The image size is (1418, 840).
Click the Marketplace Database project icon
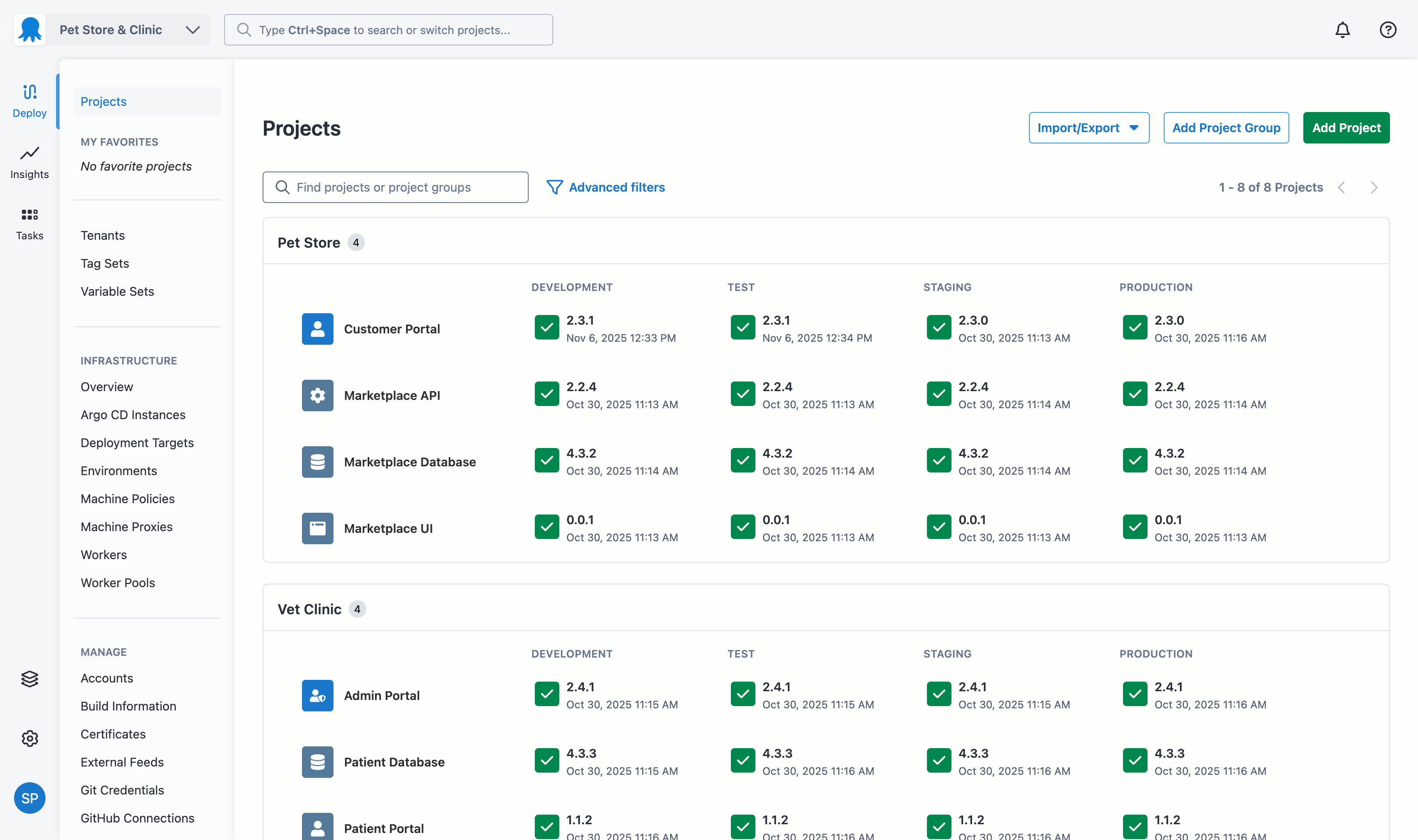pos(317,462)
